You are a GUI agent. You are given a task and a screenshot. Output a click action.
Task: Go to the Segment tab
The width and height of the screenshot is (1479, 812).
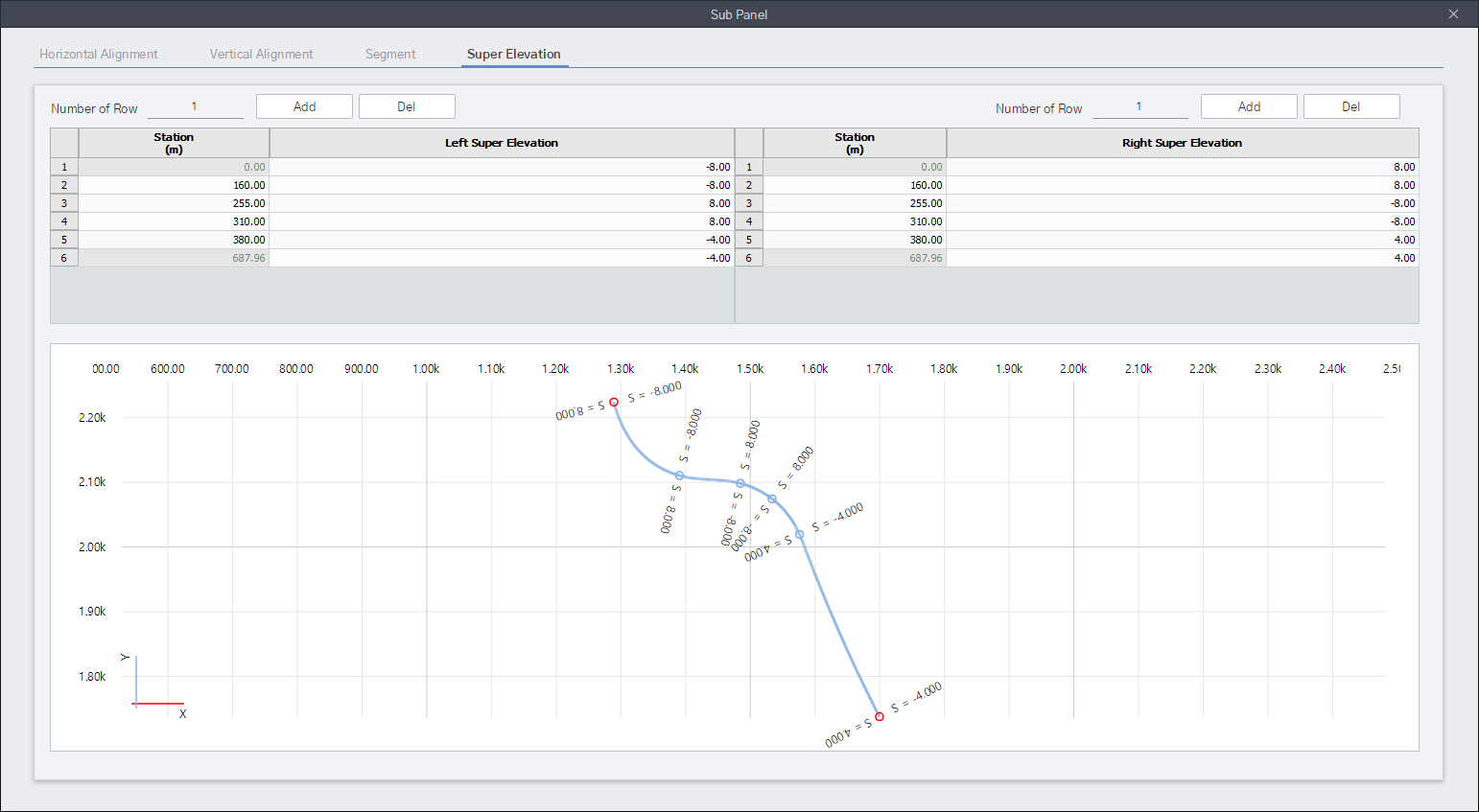click(390, 55)
